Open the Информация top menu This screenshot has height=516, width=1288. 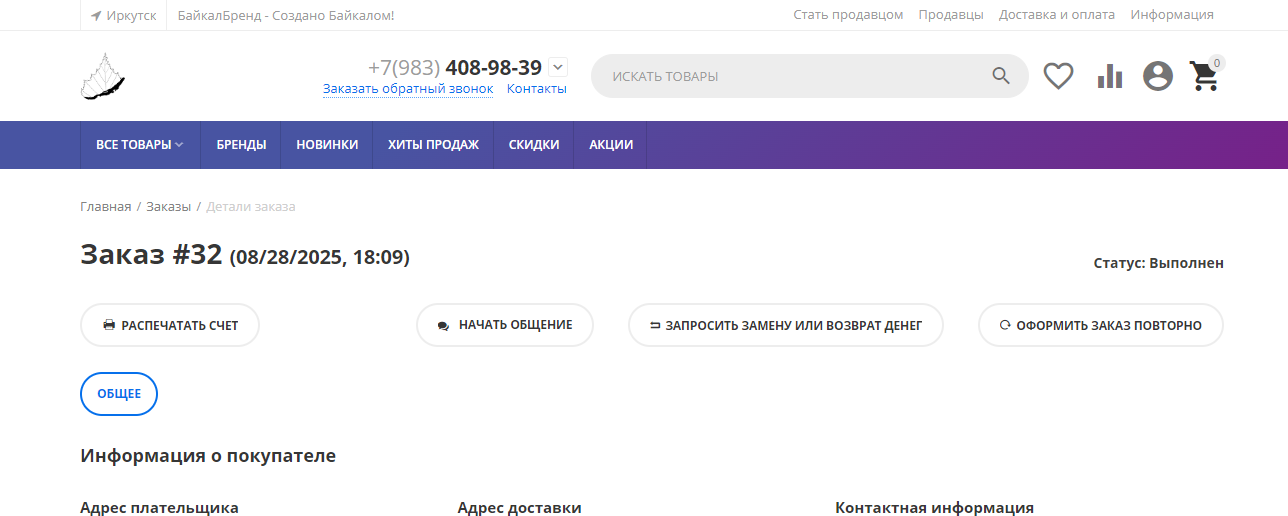tap(1171, 15)
